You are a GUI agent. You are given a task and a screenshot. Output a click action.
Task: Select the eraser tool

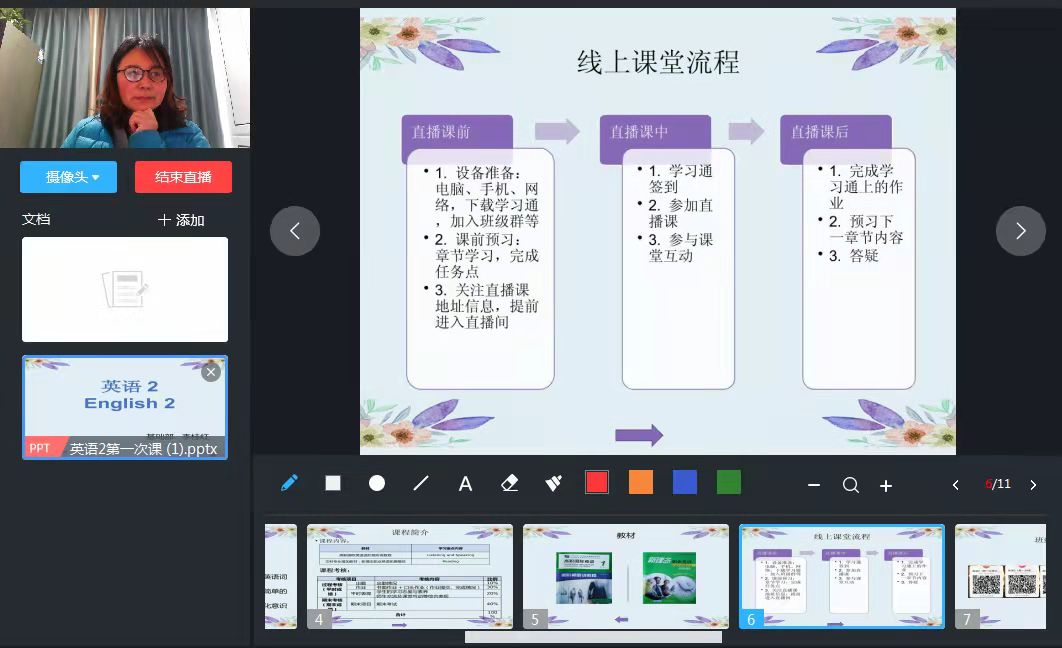pos(509,482)
